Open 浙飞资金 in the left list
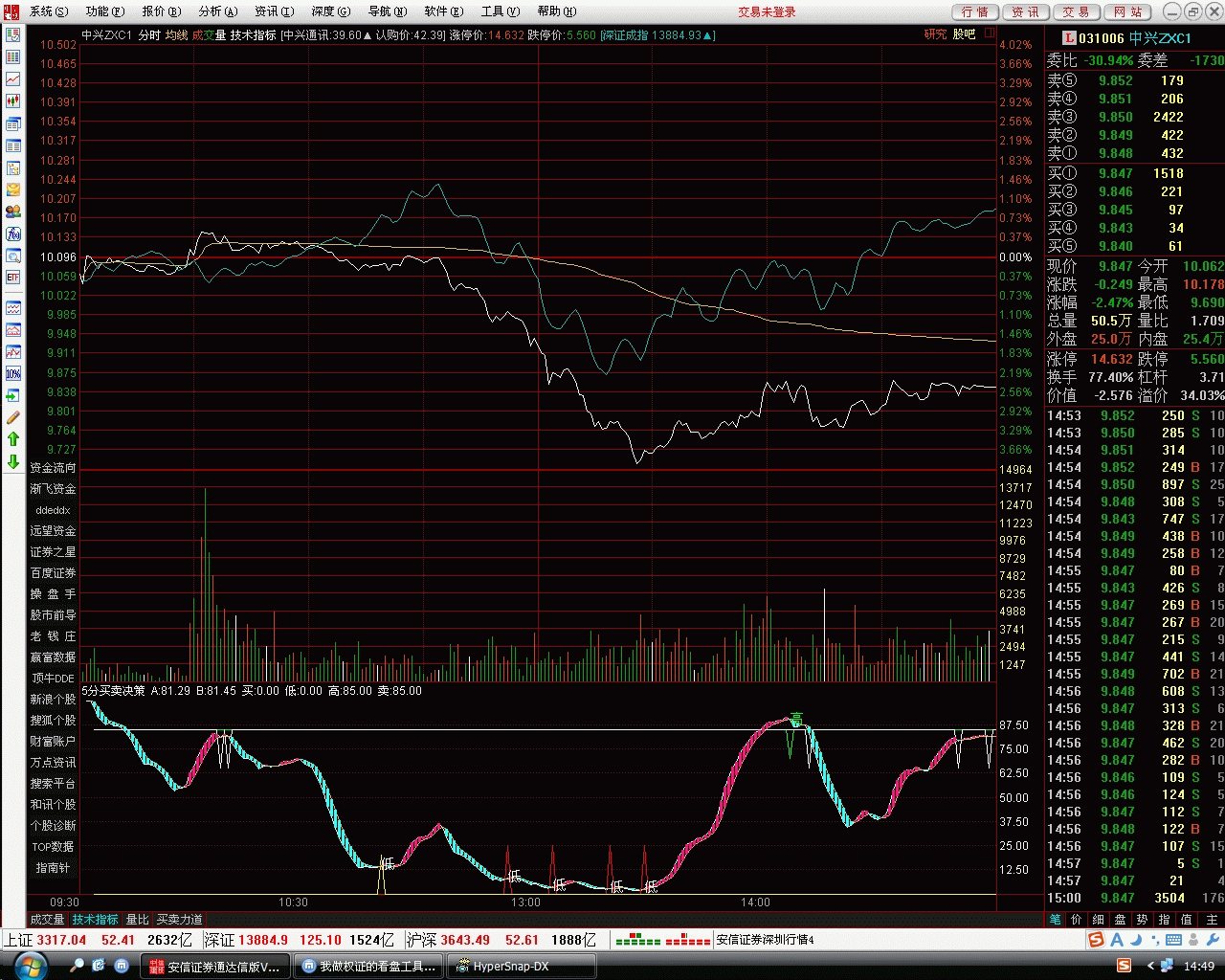 pyautogui.click(x=53, y=489)
